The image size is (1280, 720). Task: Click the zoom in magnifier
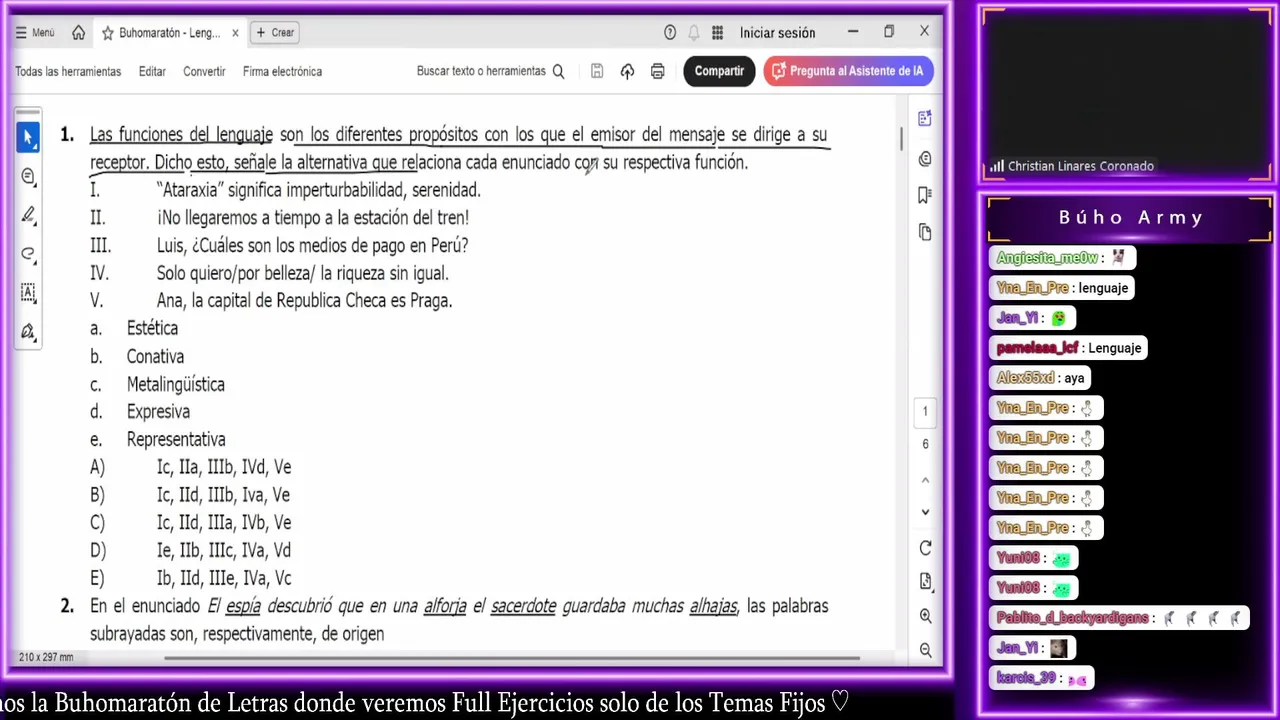pyautogui.click(x=925, y=616)
